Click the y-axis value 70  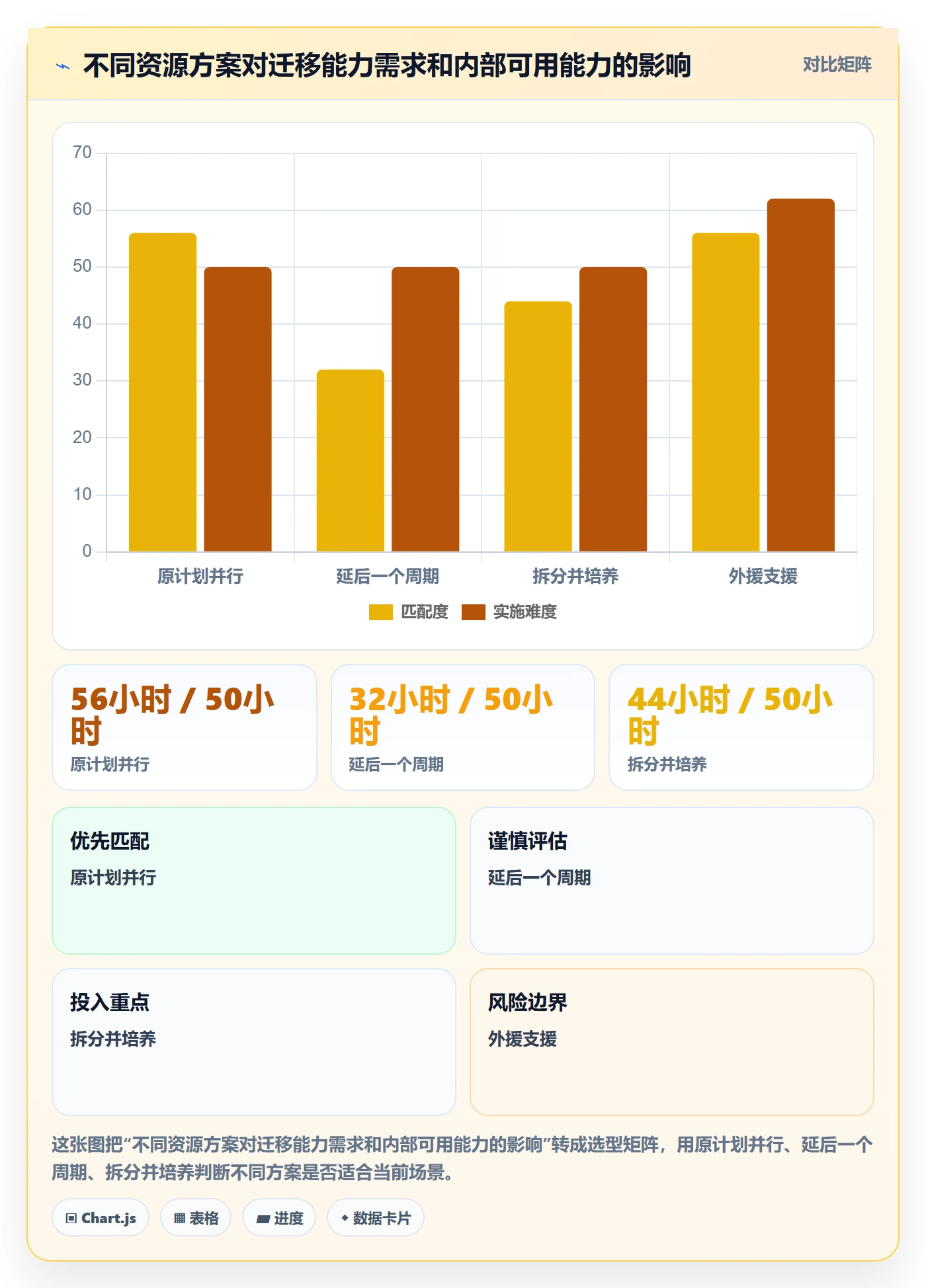click(x=82, y=153)
